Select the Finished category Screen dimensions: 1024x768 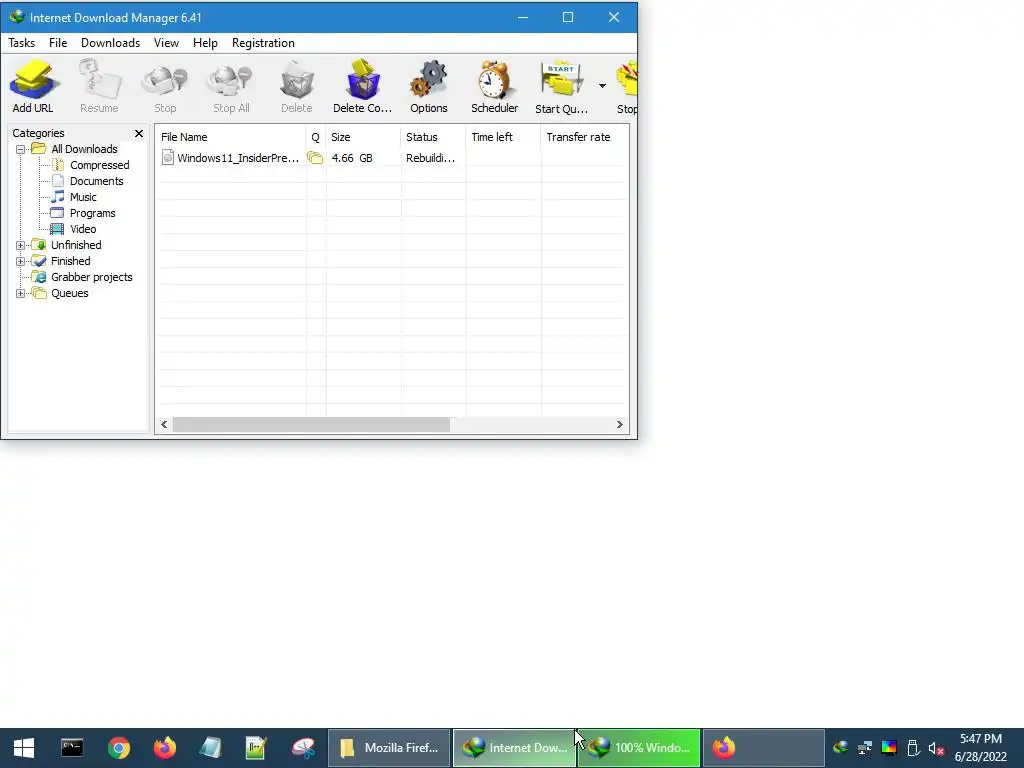(71, 261)
